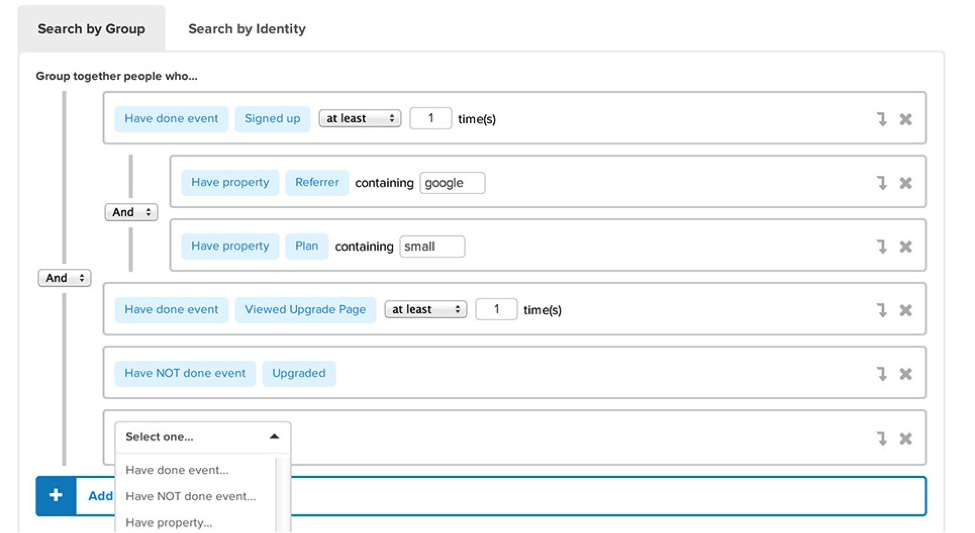The width and height of the screenshot is (975, 533).
Task: Click nest arrow icon on Viewed Upgrade Page row
Action: [x=882, y=310]
